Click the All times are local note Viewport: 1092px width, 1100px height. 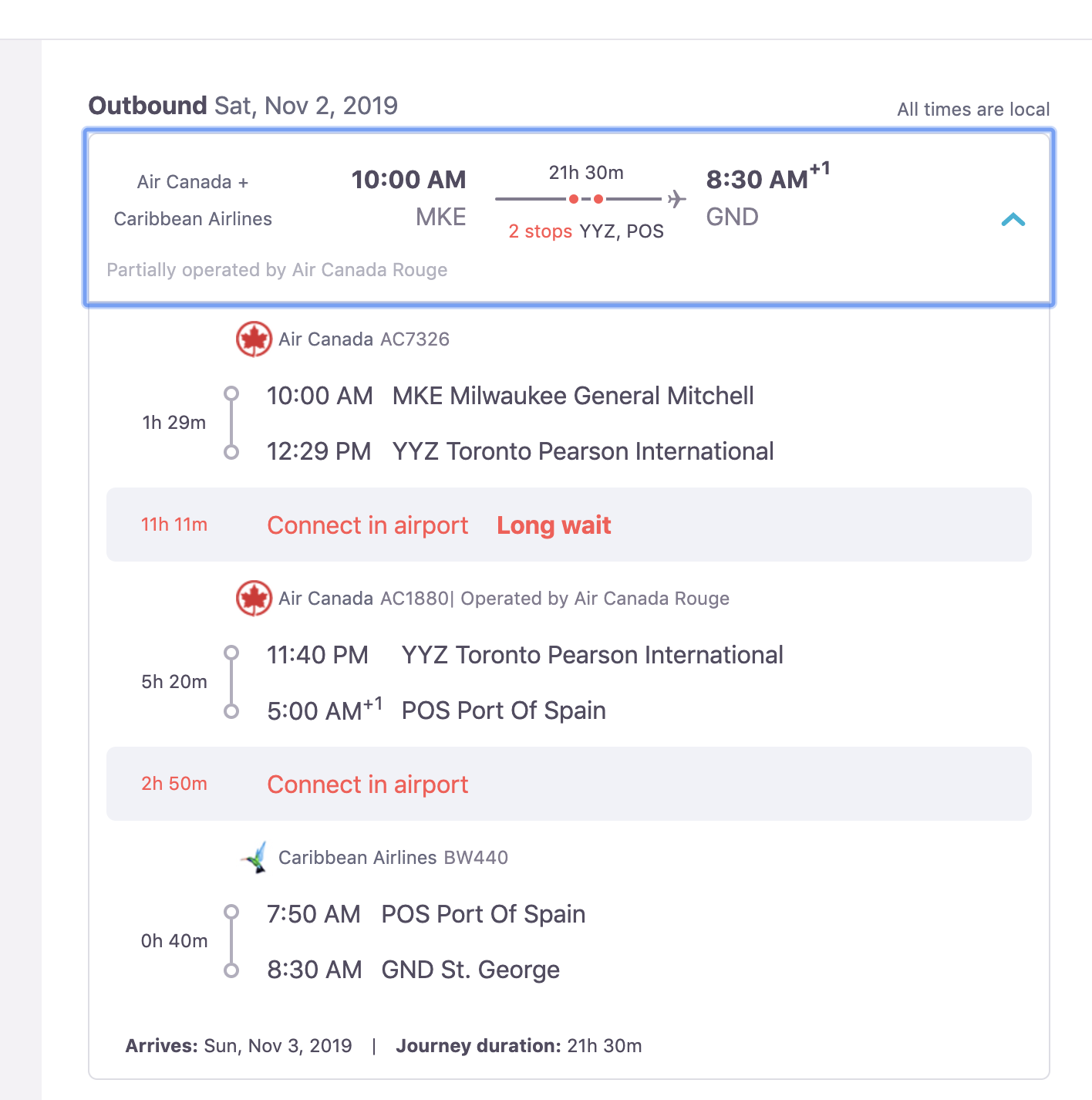972,109
